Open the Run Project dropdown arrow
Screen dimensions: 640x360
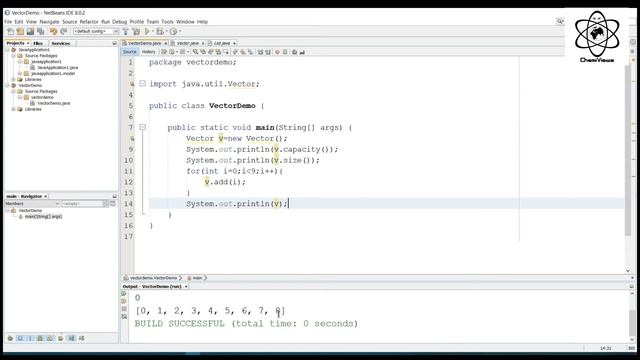click(x=153, y=31)
